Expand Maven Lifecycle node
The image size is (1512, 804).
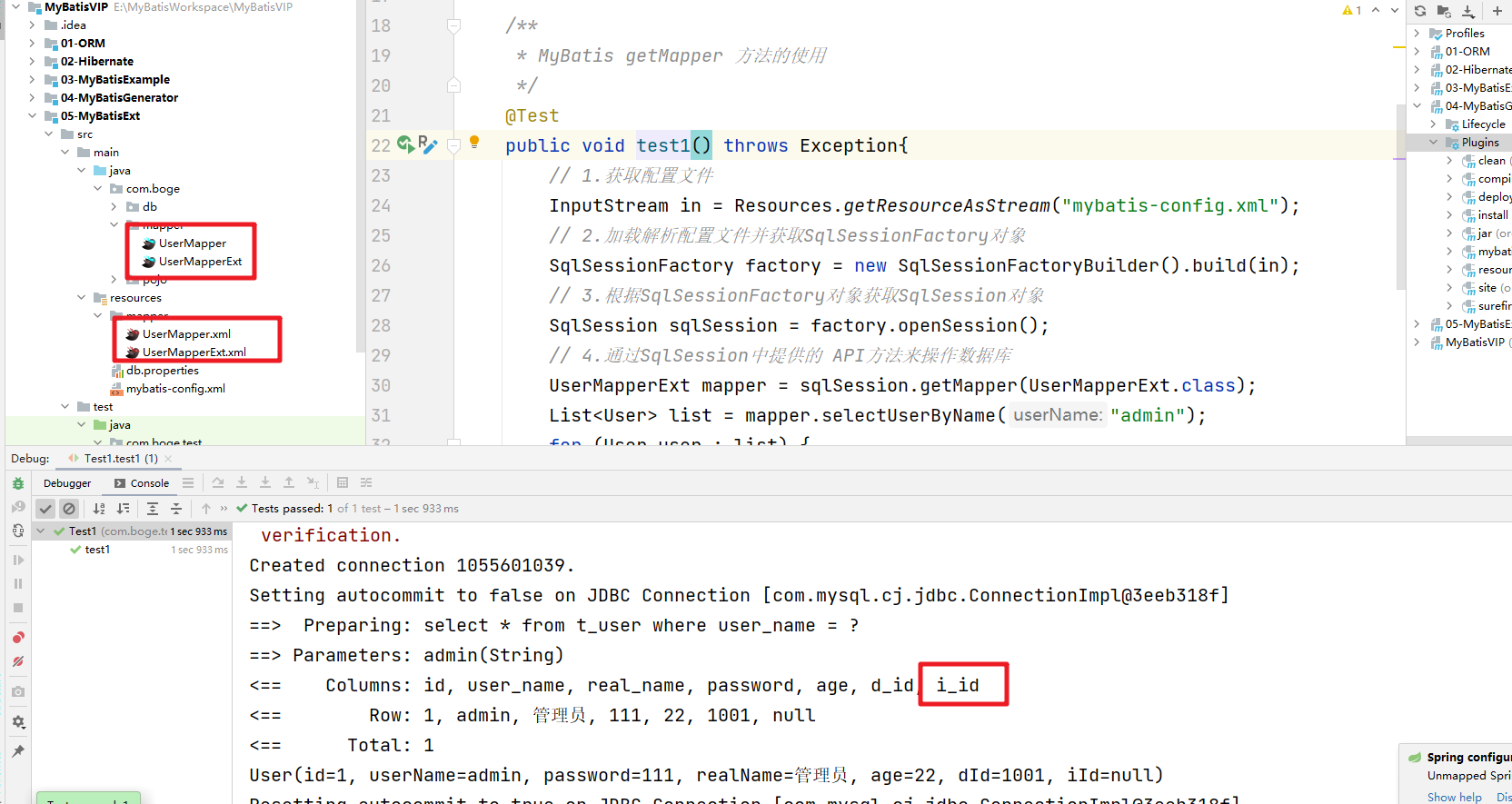point(1433,124)
